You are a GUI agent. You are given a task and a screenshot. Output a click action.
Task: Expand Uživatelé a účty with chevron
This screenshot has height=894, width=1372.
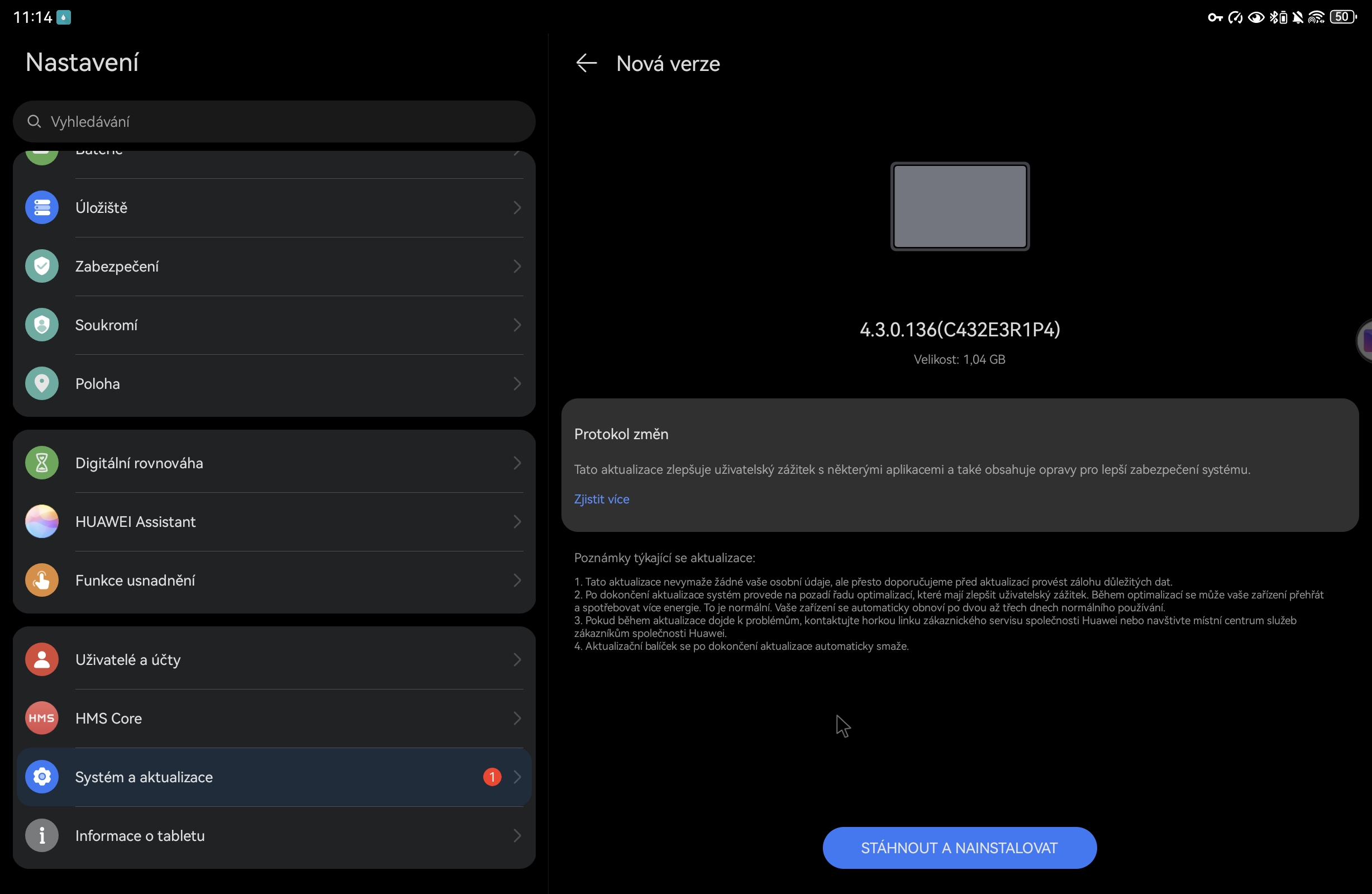pos(517,659)
